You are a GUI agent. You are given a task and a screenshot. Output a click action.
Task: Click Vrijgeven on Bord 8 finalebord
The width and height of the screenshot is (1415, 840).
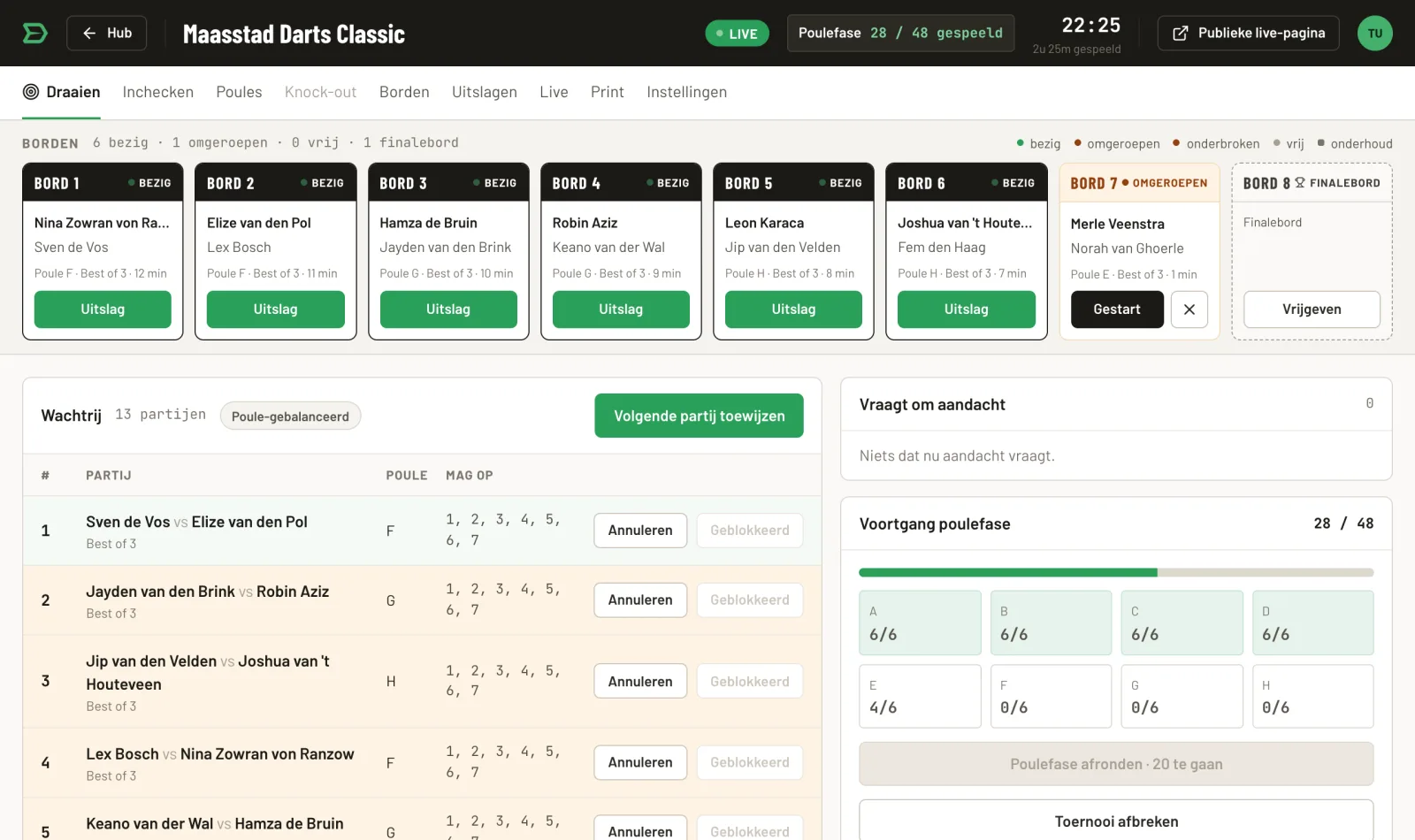click(x=1312, y=309)
